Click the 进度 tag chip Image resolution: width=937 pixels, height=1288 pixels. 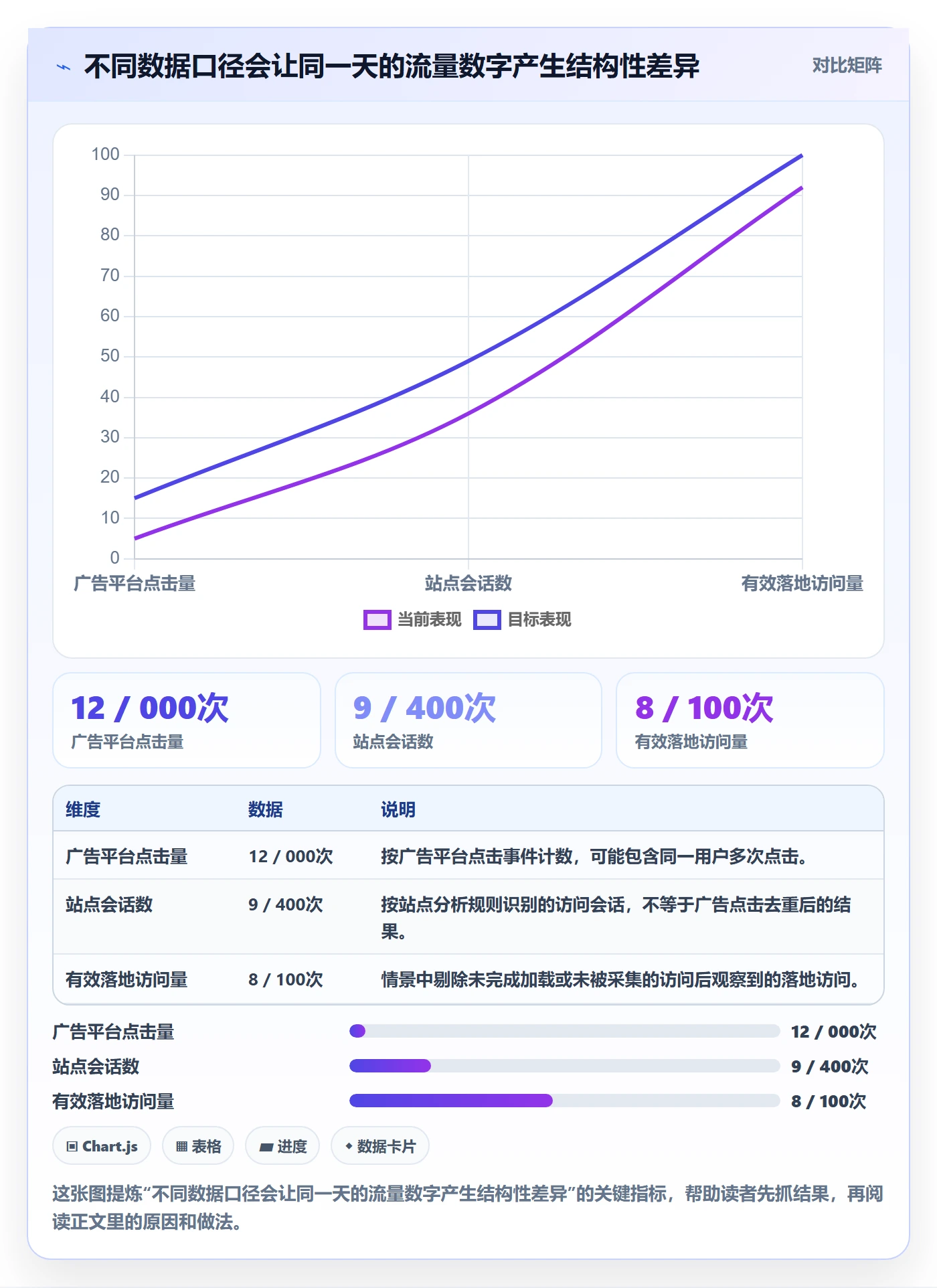tap(282, 1146)
